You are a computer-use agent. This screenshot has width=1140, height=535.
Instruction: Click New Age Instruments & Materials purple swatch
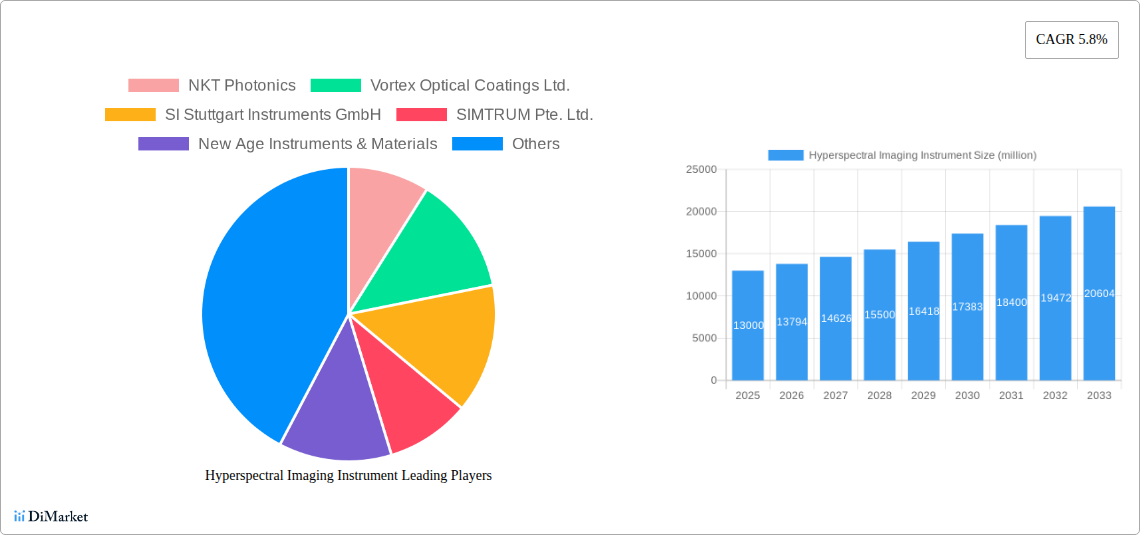pos(163,144)
